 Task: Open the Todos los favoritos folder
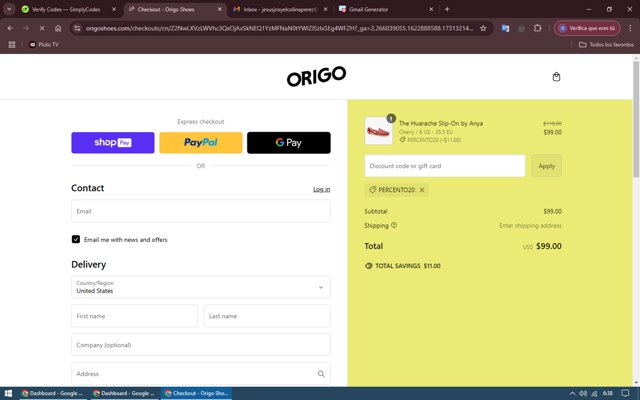pyautogui.click(x=606, y=44)
